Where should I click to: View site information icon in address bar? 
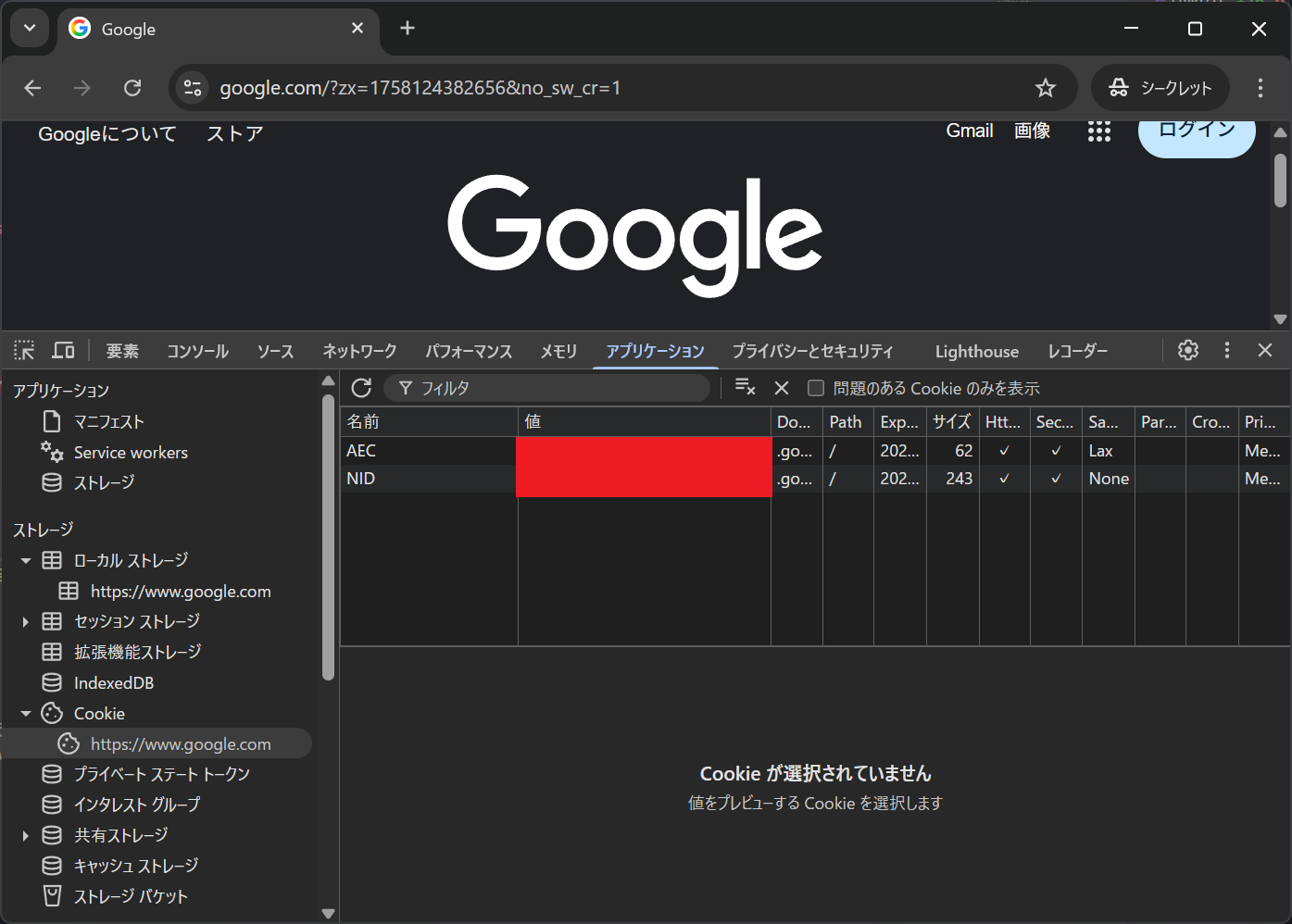coord(193,88)
